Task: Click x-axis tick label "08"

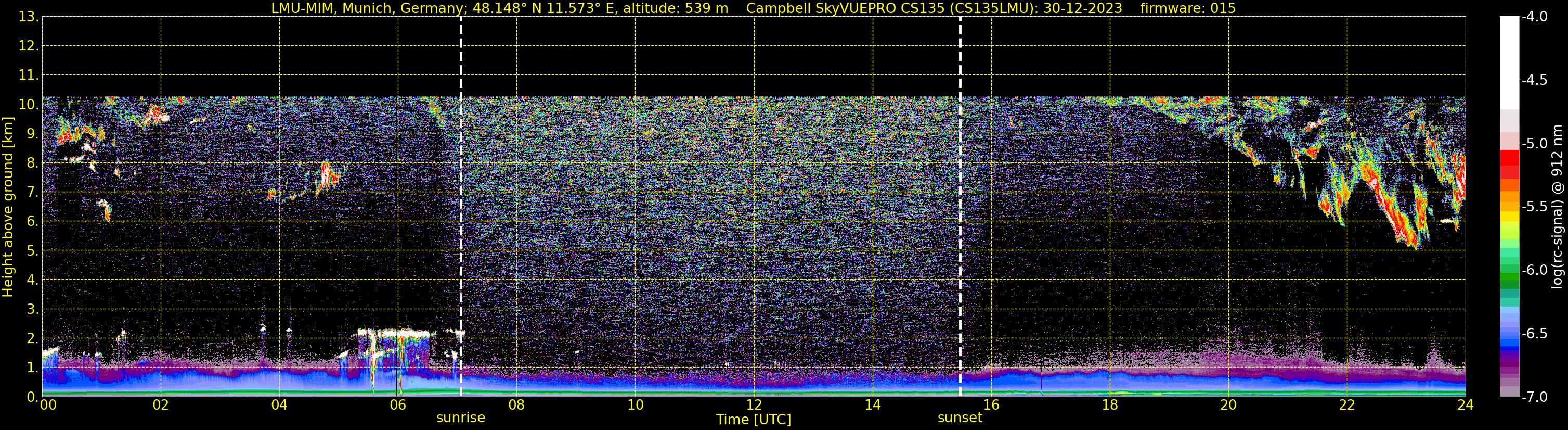Action: coord(517,405)
